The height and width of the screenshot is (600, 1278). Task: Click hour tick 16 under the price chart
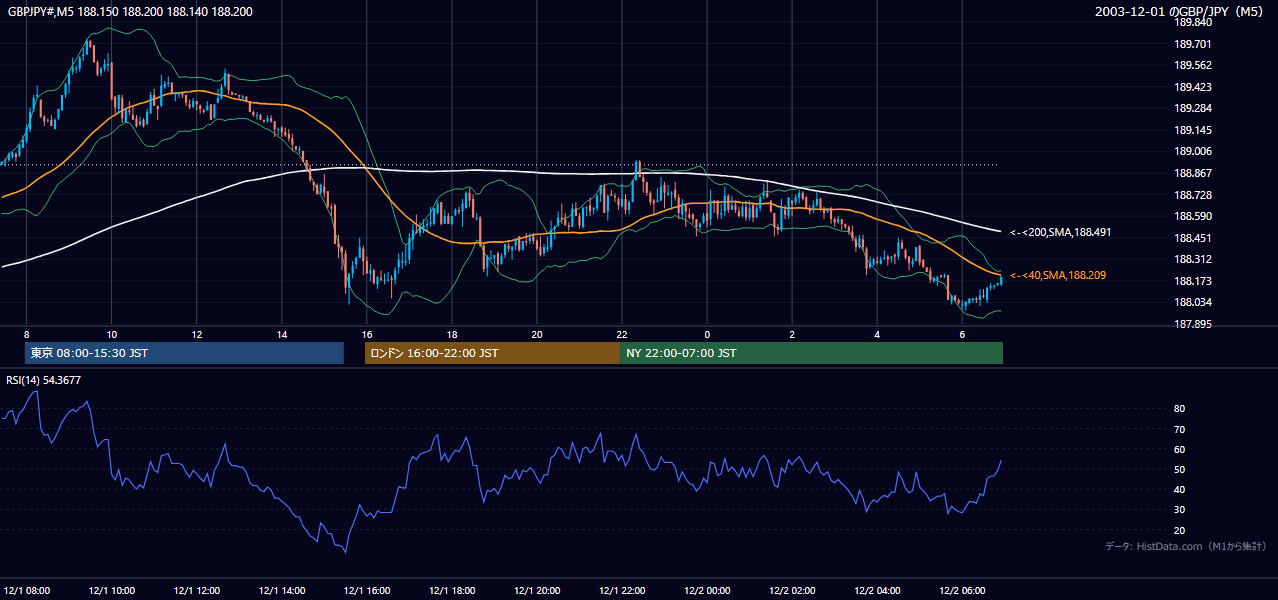pyautogui.click(x=367, y=334)
